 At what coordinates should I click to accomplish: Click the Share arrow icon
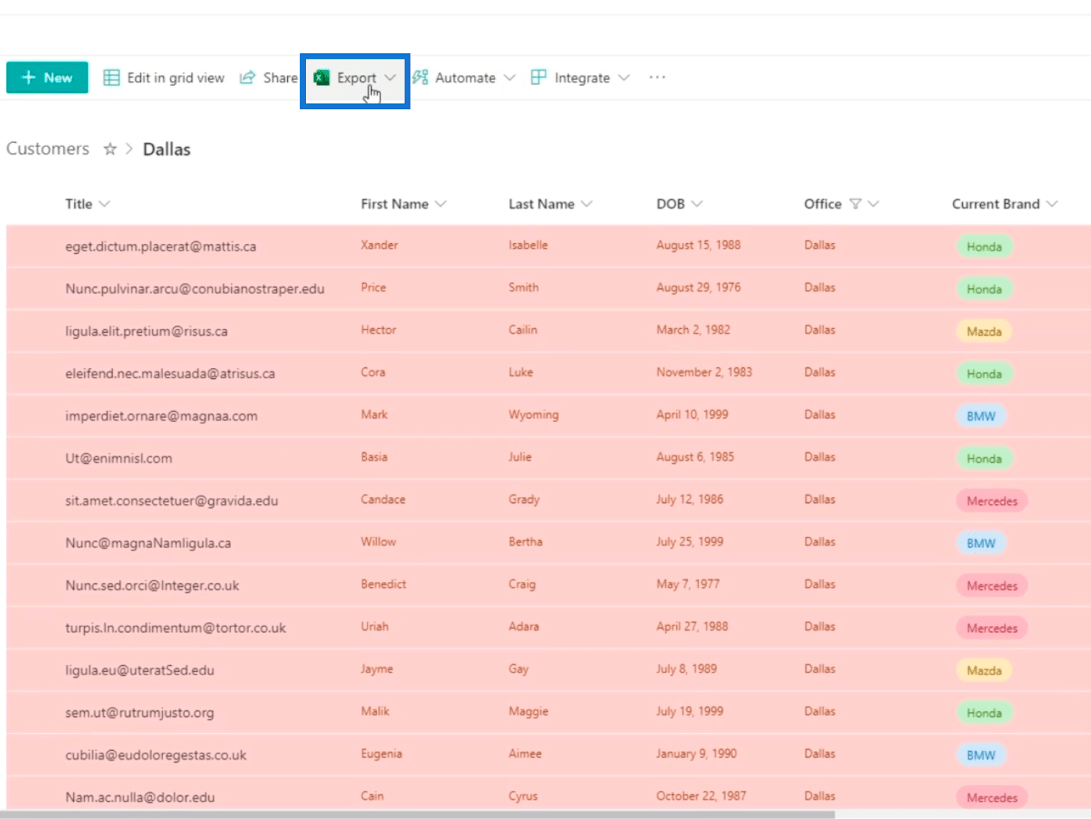pos(248,77)
